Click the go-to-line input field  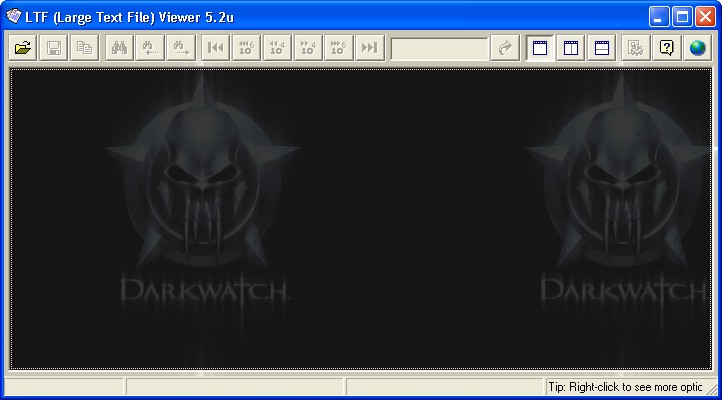point(439,48)
